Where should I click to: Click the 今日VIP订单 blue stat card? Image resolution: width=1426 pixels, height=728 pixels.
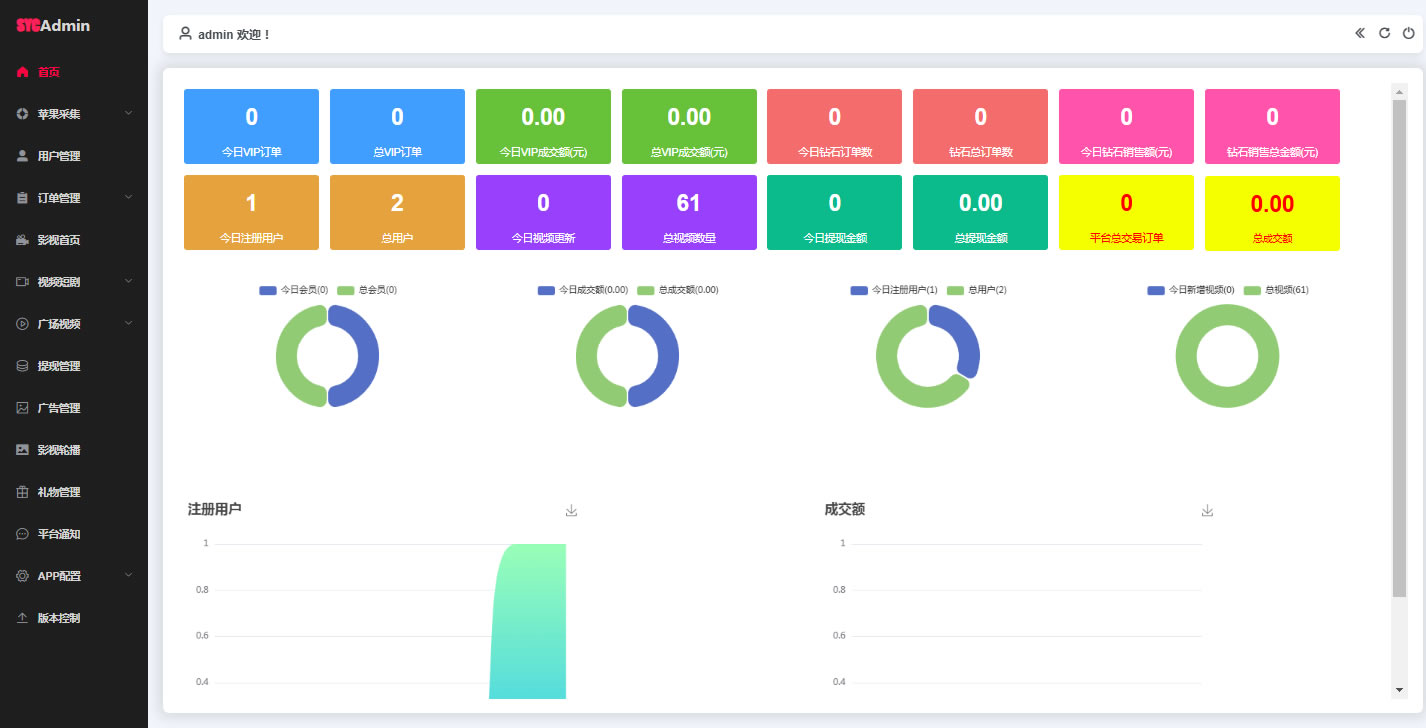(x=251, y=126)
